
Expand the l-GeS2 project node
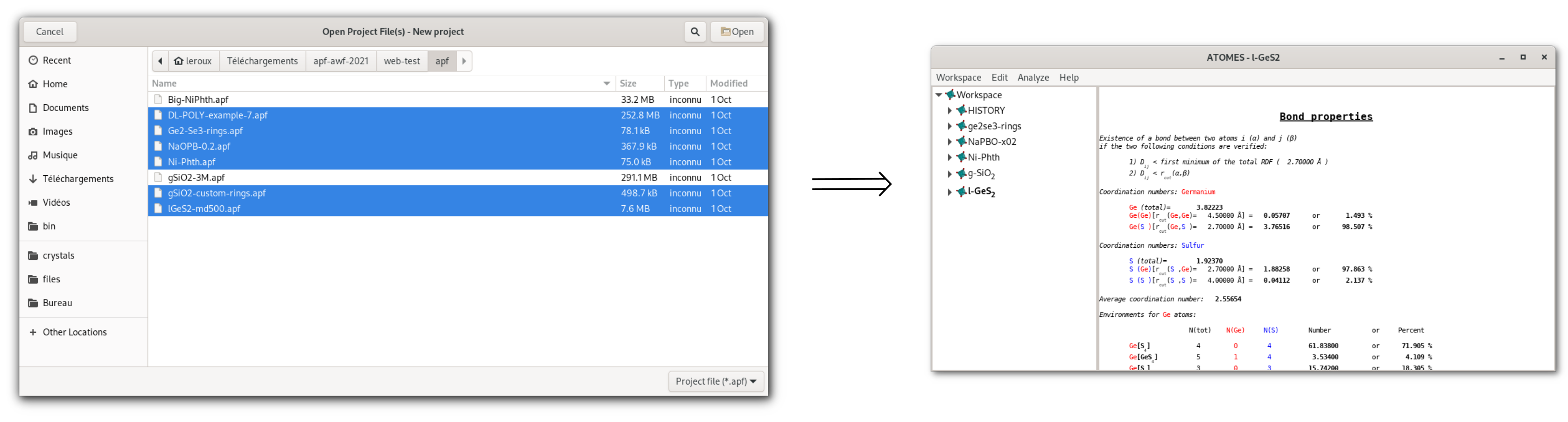(949, 193)
